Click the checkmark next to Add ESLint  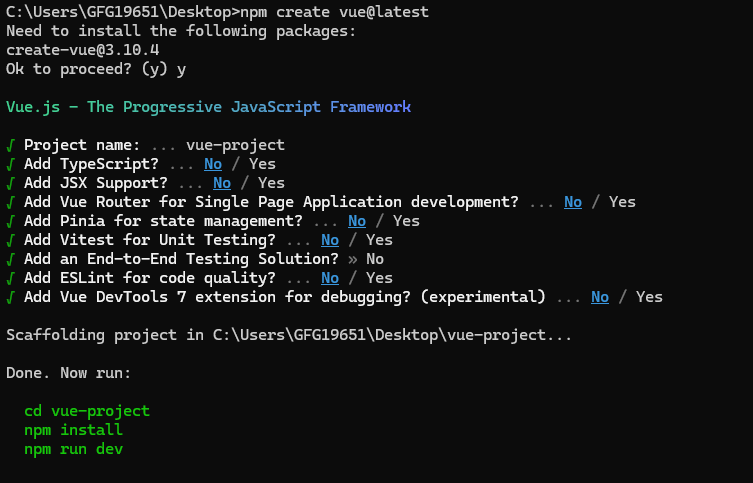[10, 278]
